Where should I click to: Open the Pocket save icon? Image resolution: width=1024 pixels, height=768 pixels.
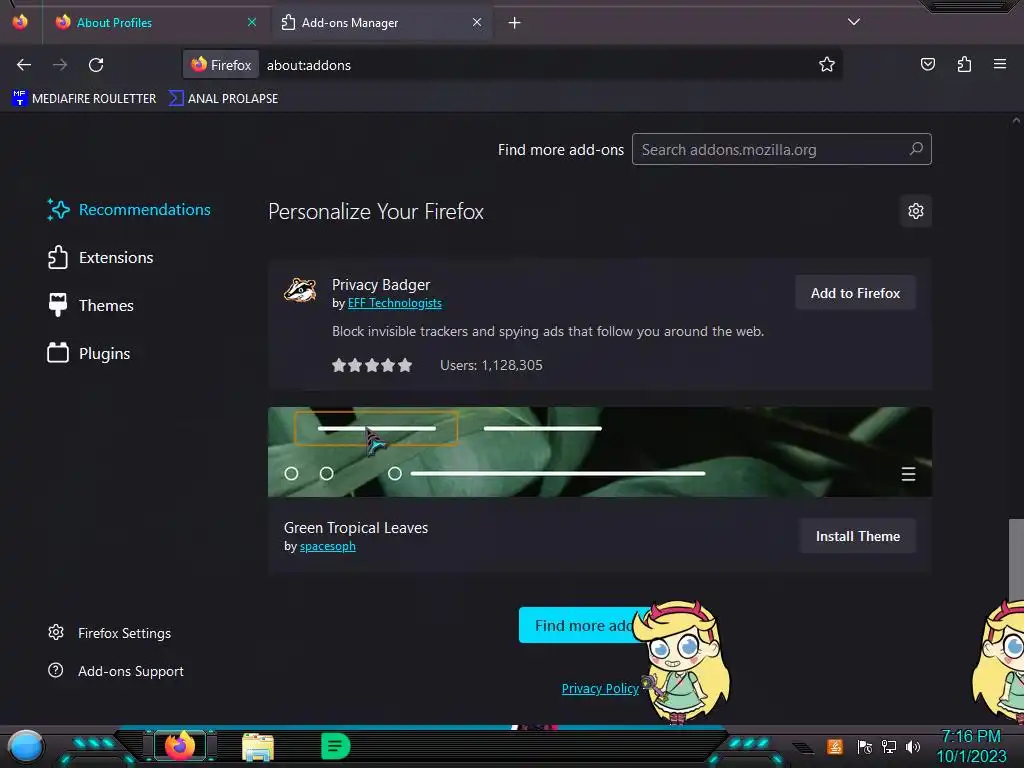(927, 64)
